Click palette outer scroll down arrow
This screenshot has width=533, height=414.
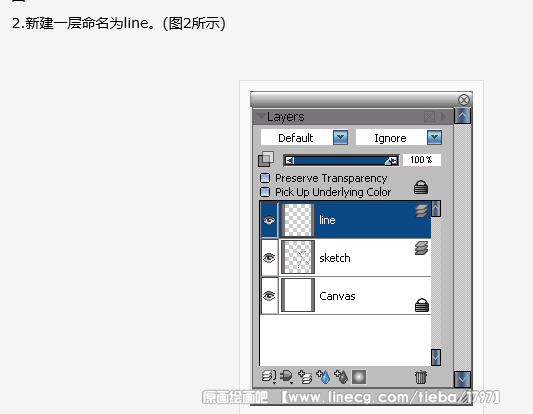pos(462,379)
